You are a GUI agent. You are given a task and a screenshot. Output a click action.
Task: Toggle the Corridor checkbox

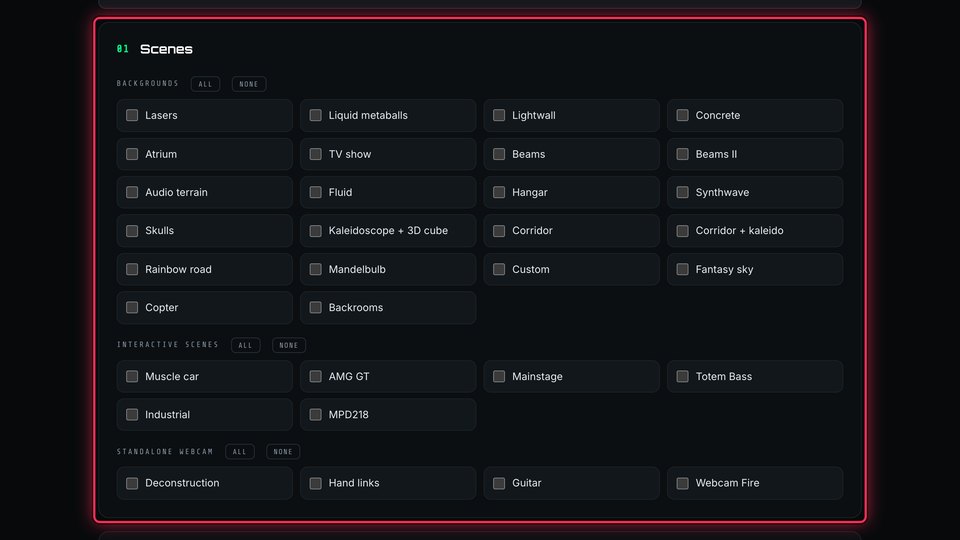499,231
